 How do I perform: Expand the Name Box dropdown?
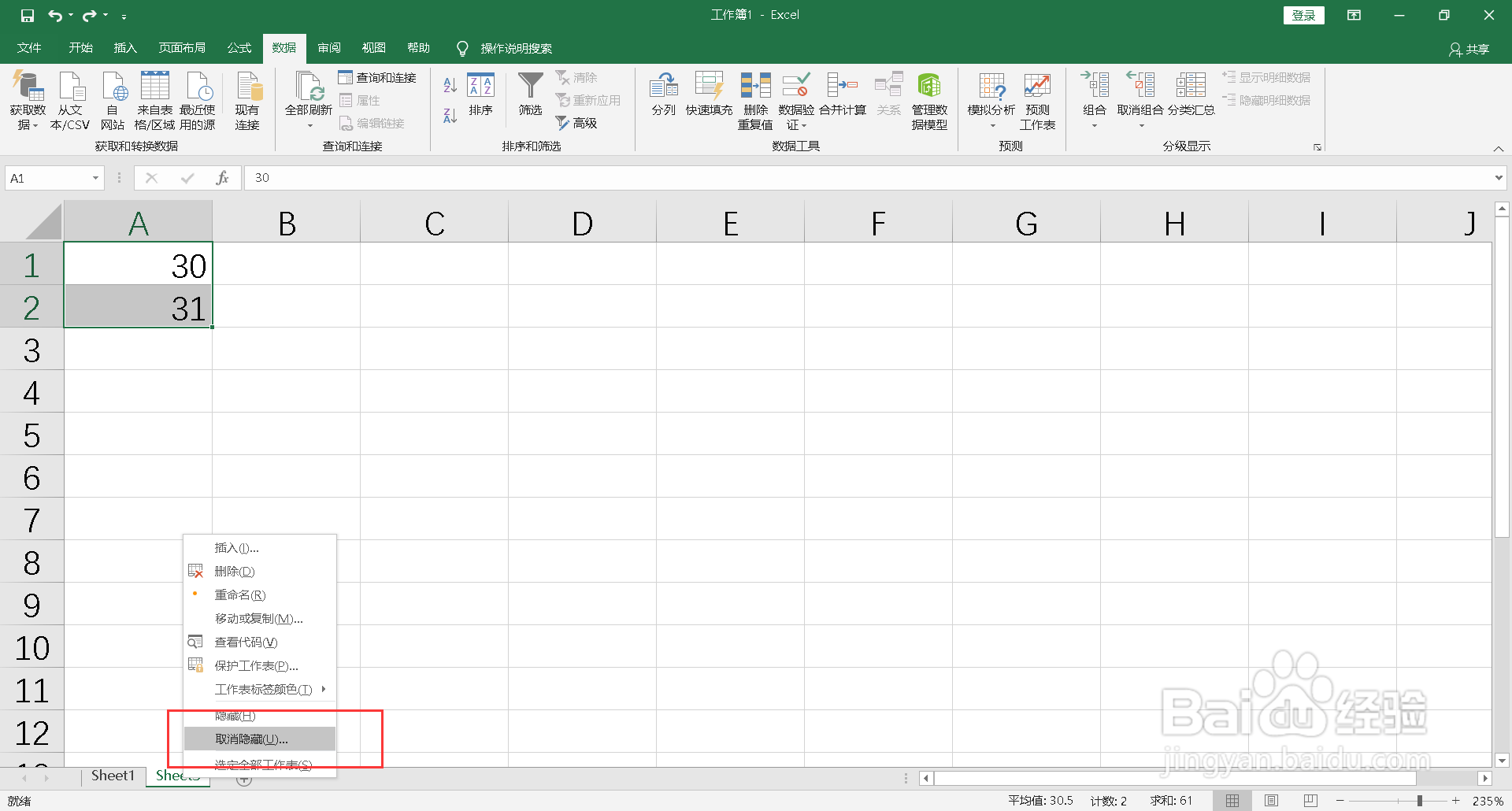point(95,178)
